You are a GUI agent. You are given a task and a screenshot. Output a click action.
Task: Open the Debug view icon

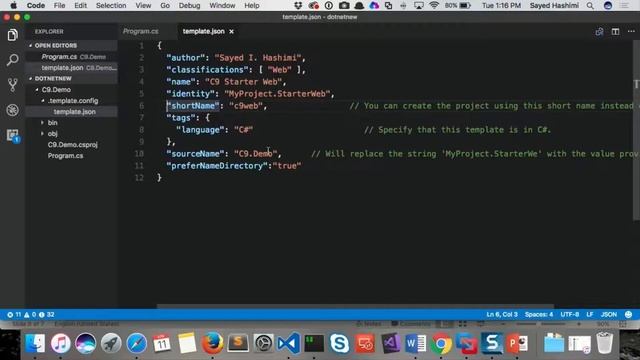pyautogui.click(x=12, y=110)
